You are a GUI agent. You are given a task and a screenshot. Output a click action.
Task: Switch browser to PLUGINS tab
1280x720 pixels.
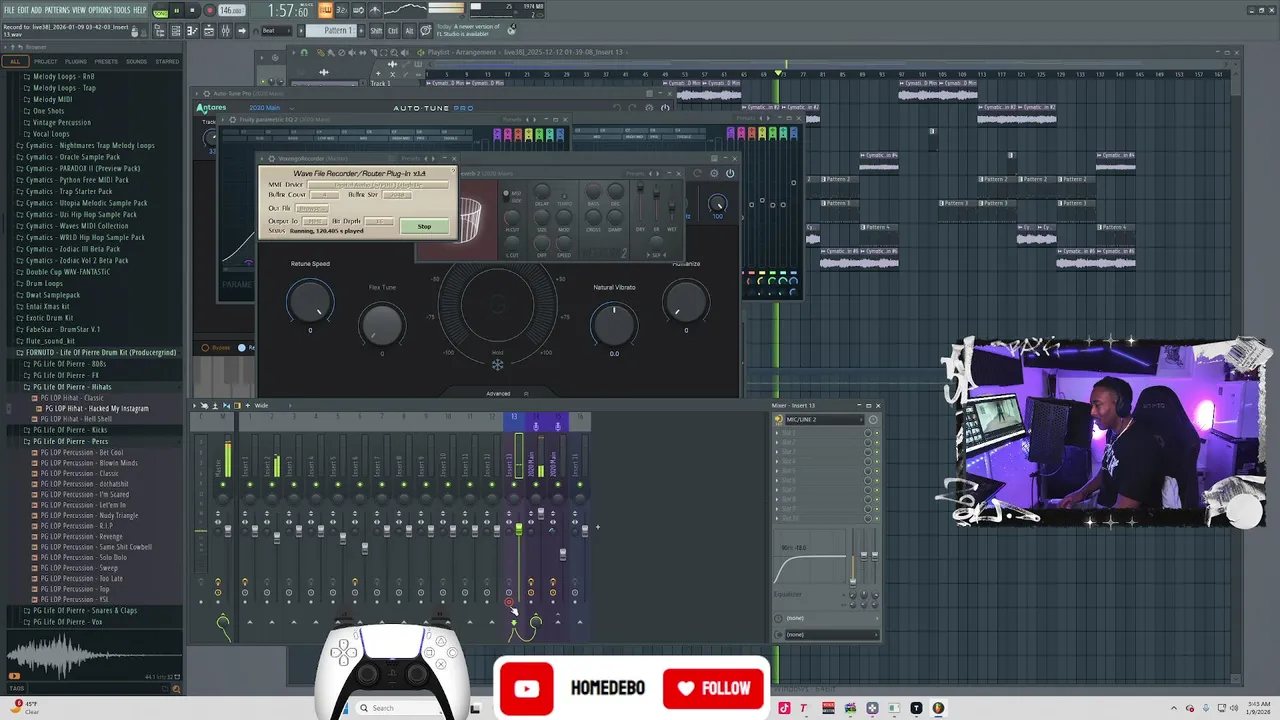(x=76, y=61)
